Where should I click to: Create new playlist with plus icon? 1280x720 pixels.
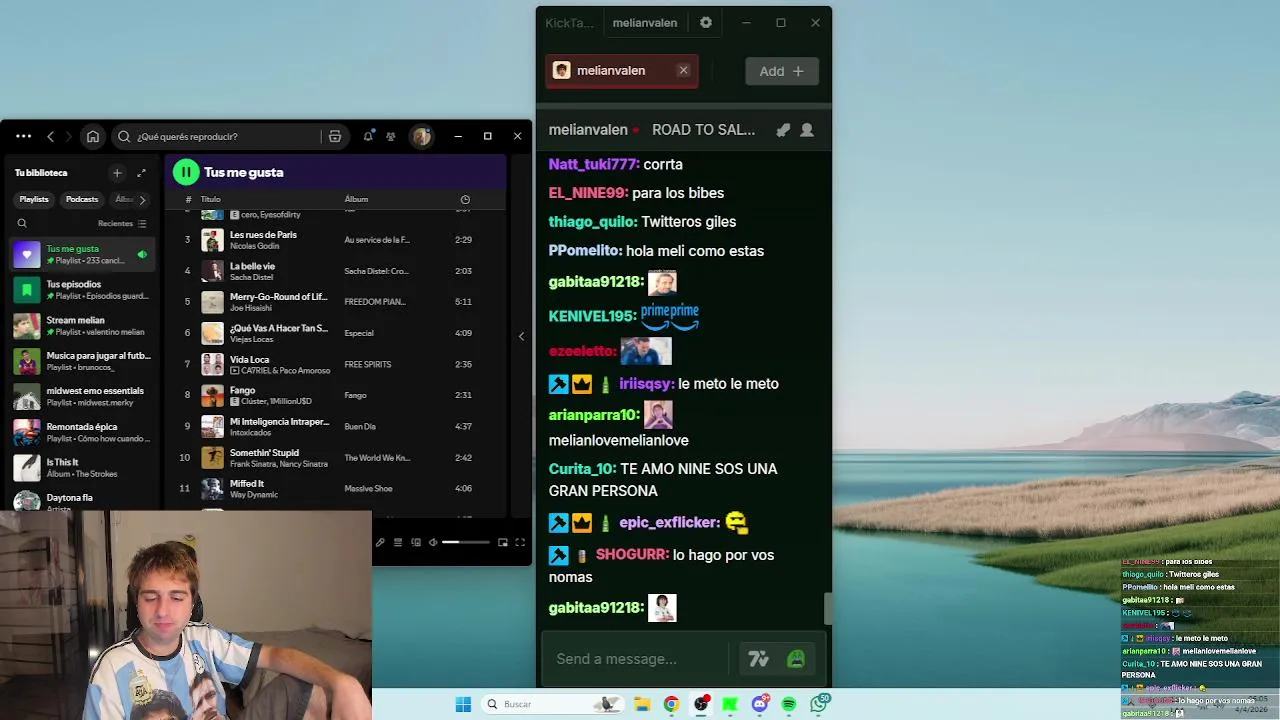click(x=117, y=173)
